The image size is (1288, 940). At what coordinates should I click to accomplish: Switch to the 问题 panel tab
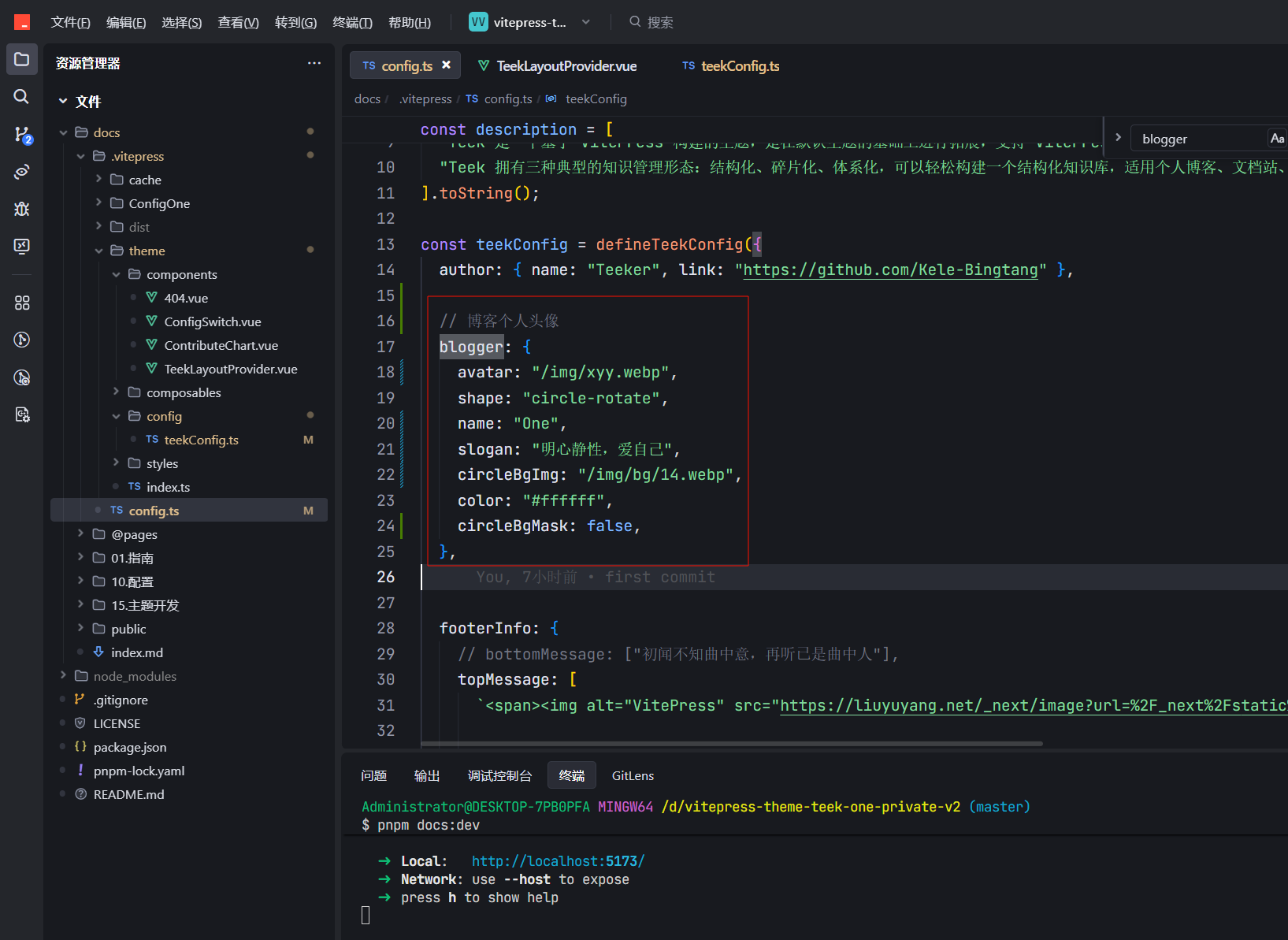(x=373, y=776)
